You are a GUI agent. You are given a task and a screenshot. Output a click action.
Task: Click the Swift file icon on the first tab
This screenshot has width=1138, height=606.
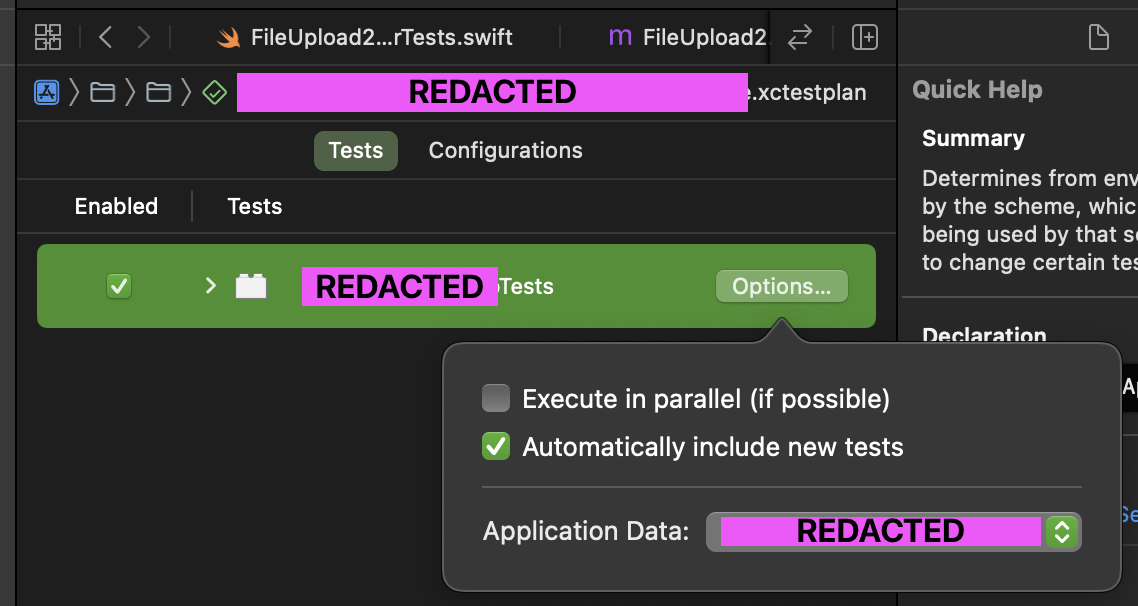tap(229, 38)
